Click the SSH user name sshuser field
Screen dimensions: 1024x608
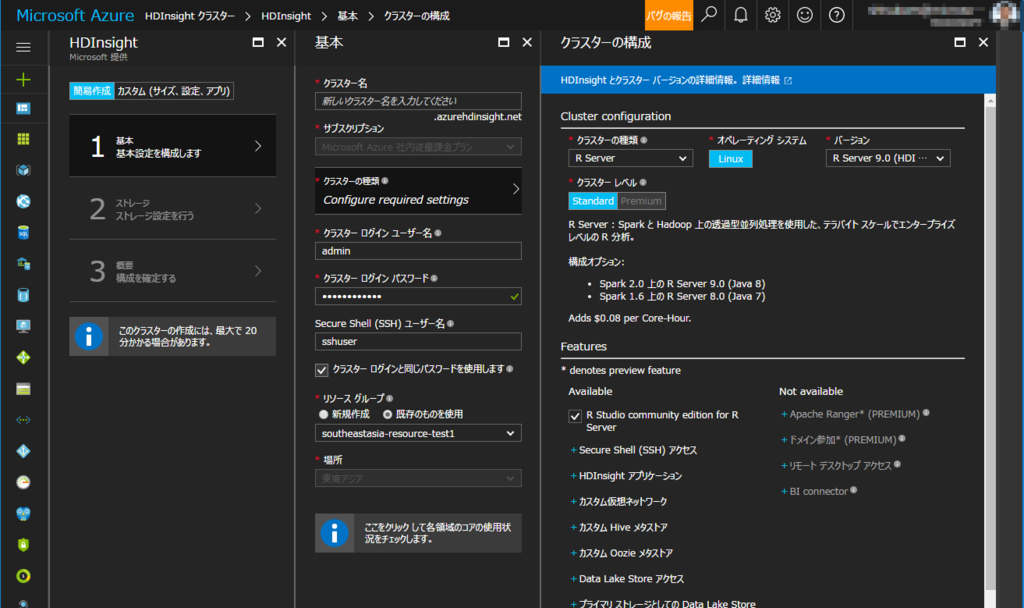418,342
